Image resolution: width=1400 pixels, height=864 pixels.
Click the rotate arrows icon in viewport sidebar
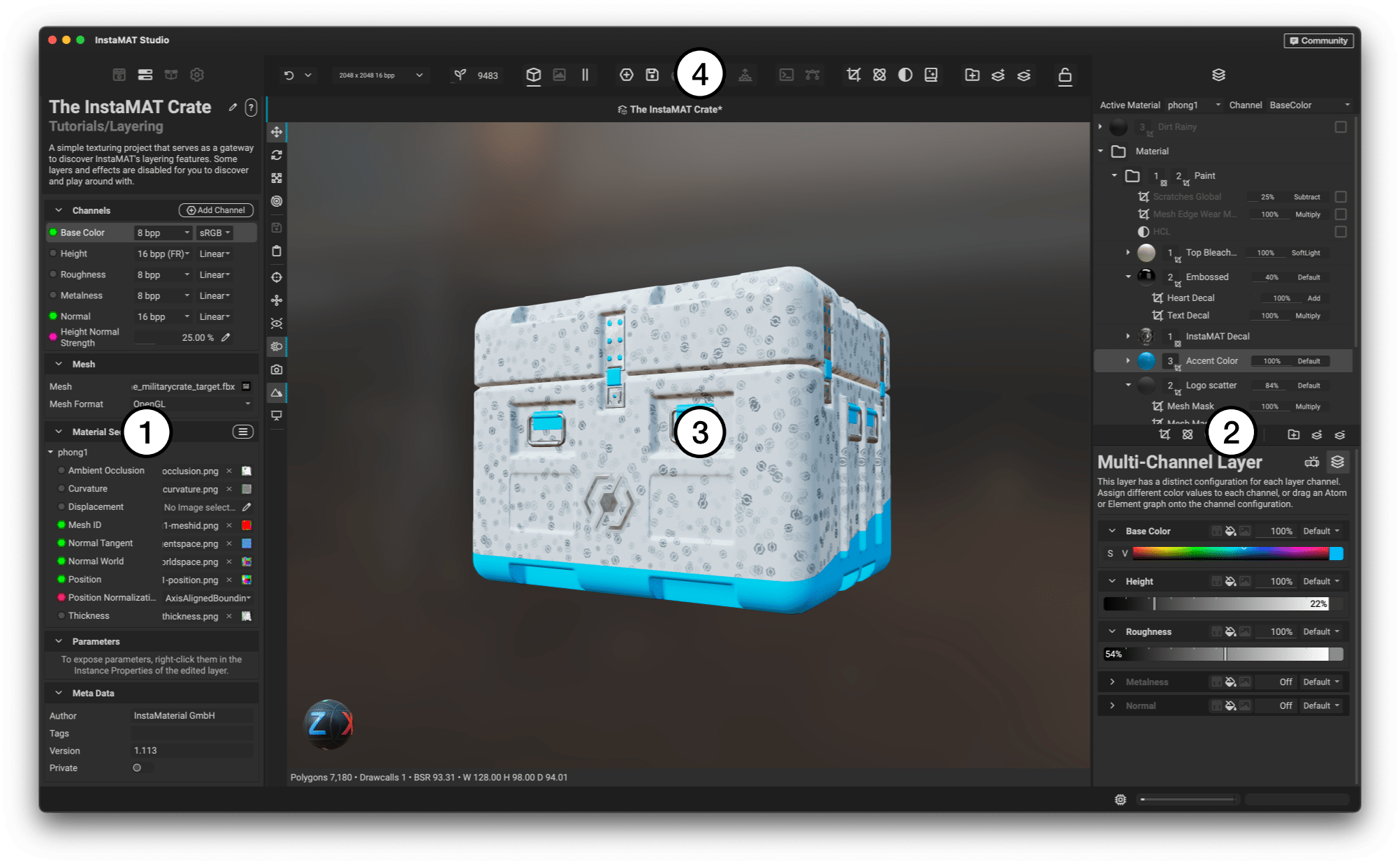277,155
